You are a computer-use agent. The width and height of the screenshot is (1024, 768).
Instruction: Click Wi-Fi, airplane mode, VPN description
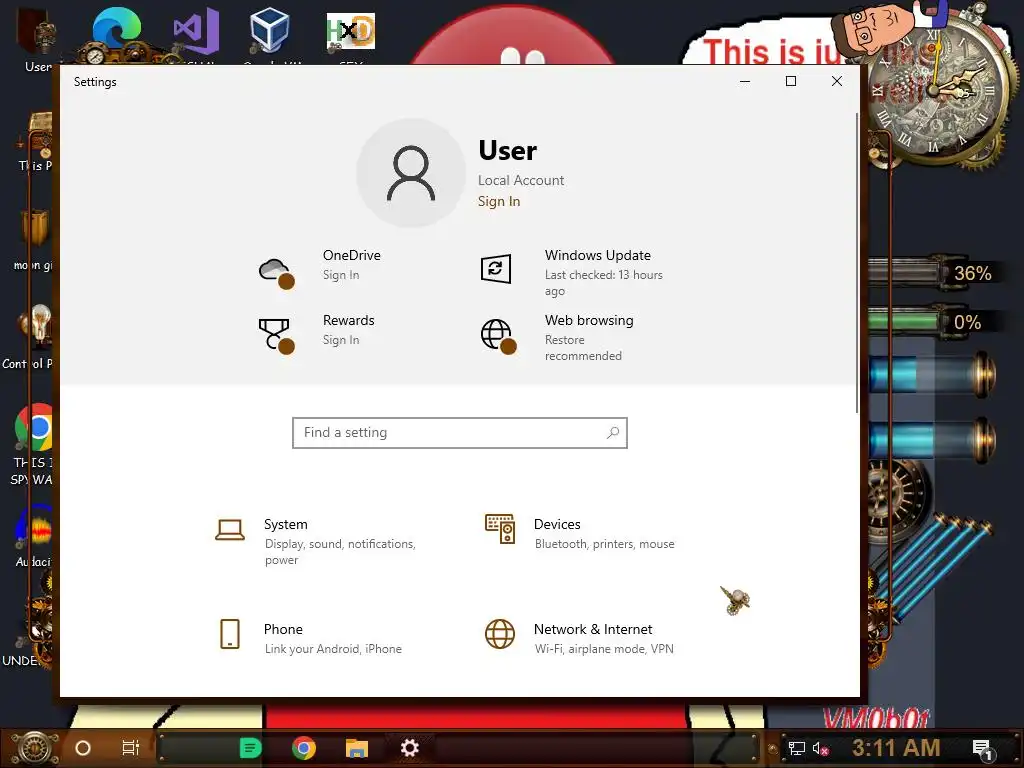[604, 648]
